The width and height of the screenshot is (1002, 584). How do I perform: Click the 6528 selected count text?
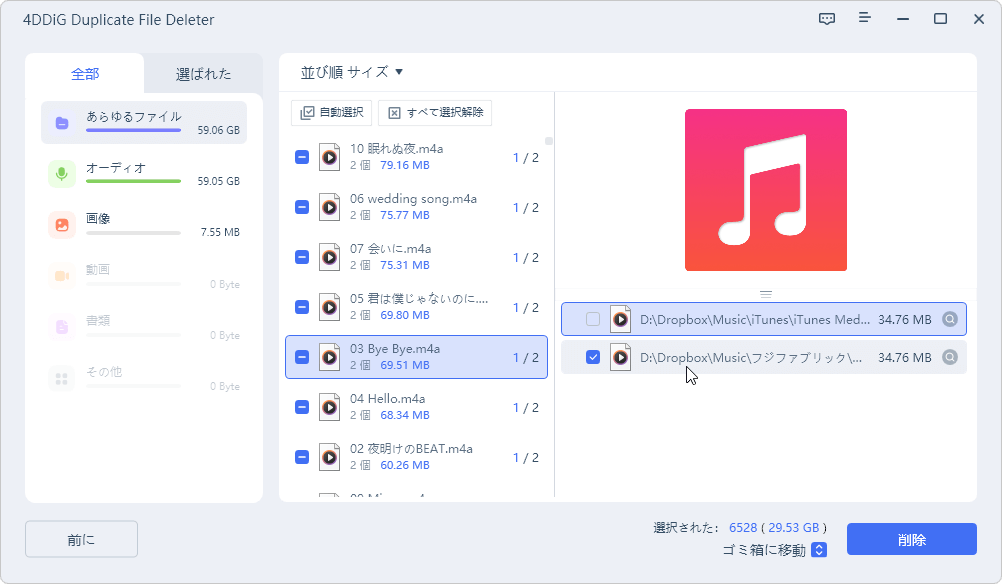pos(743,528)
